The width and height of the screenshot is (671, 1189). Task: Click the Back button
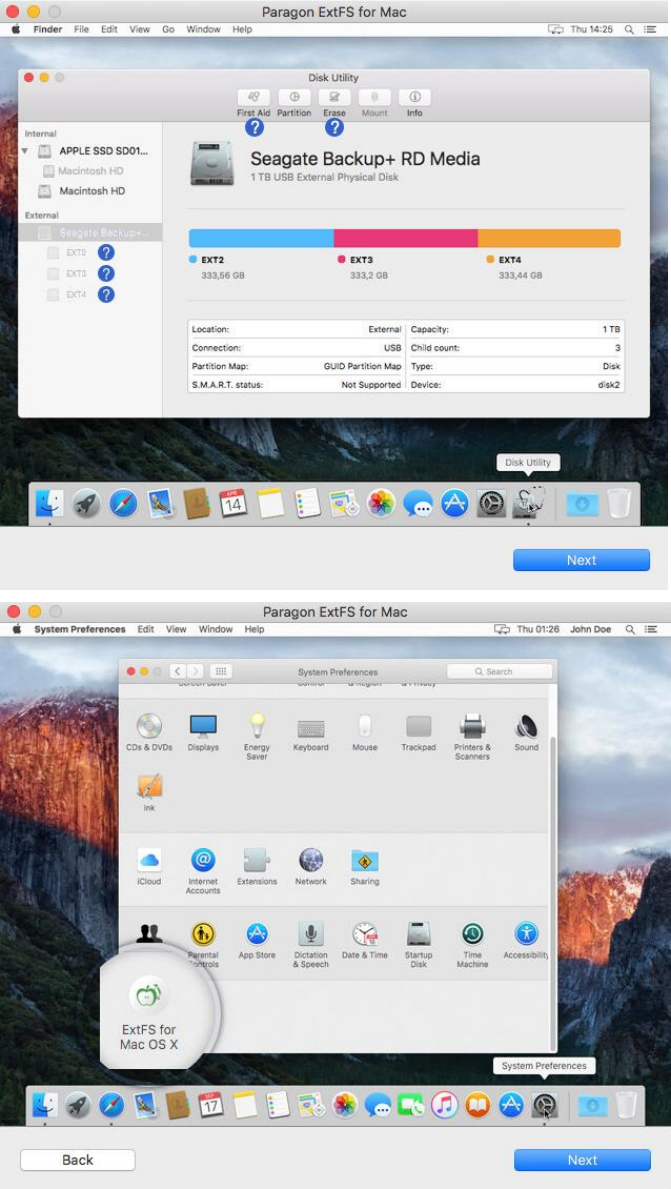[x=77, y=1160]
